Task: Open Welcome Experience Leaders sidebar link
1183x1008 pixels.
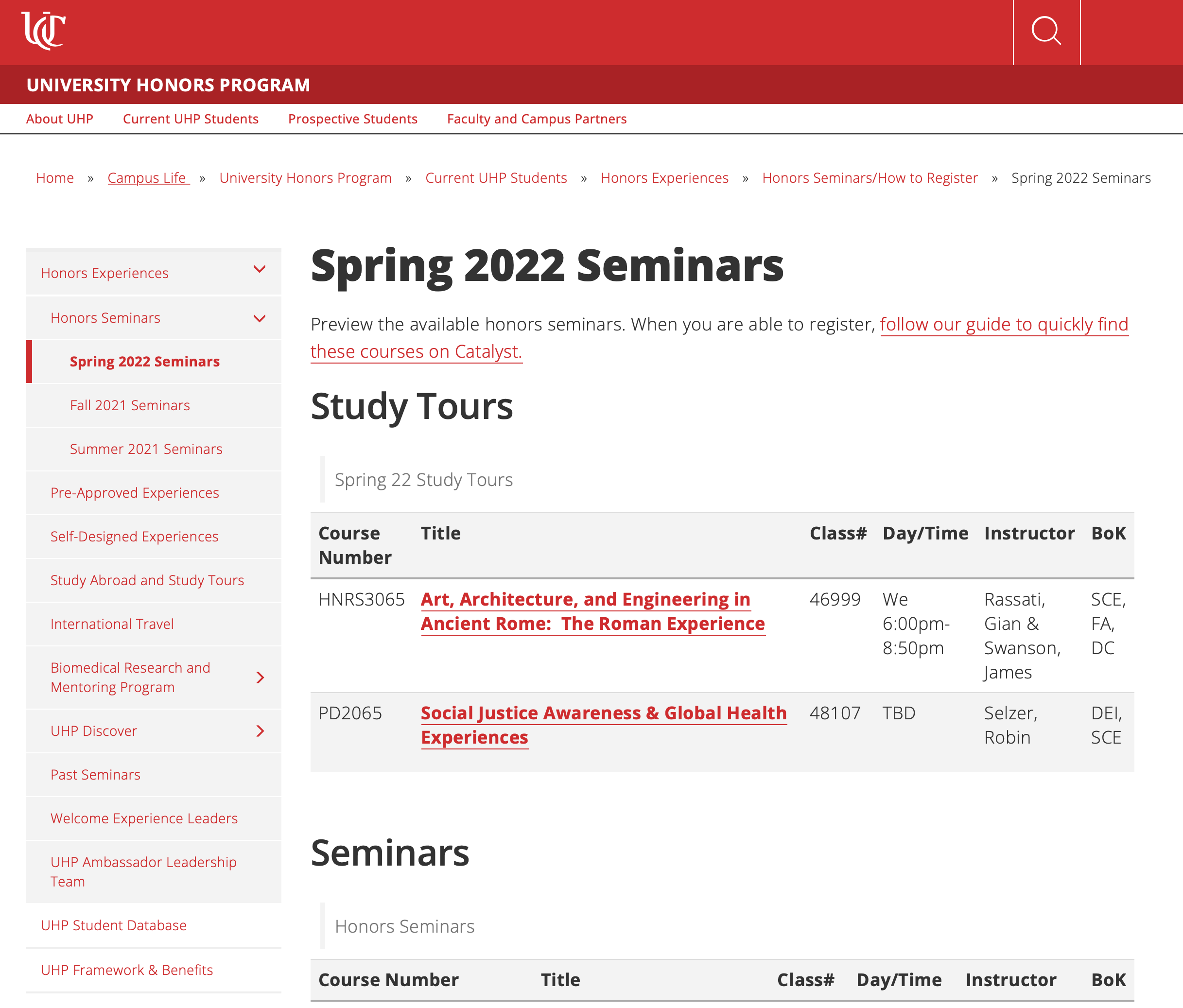Action: pyautogui.click(x=144, y=818)
